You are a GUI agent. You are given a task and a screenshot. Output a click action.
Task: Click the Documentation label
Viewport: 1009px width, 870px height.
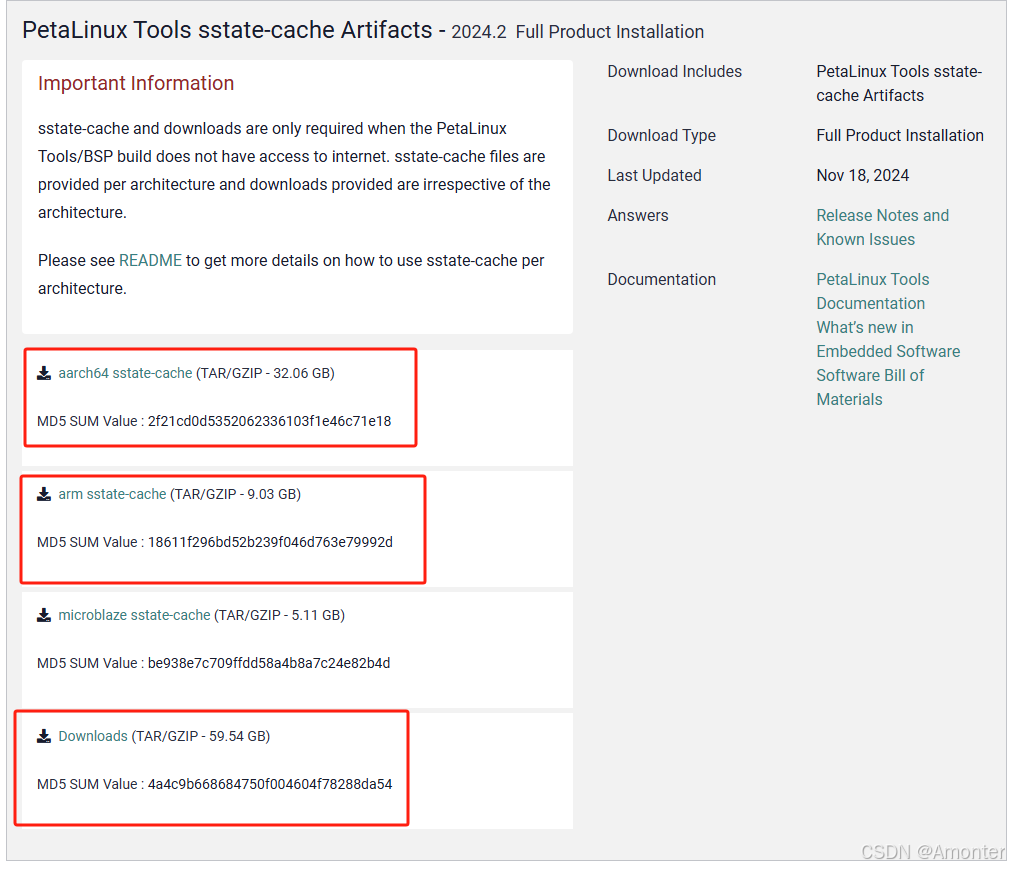coord(662,280)
